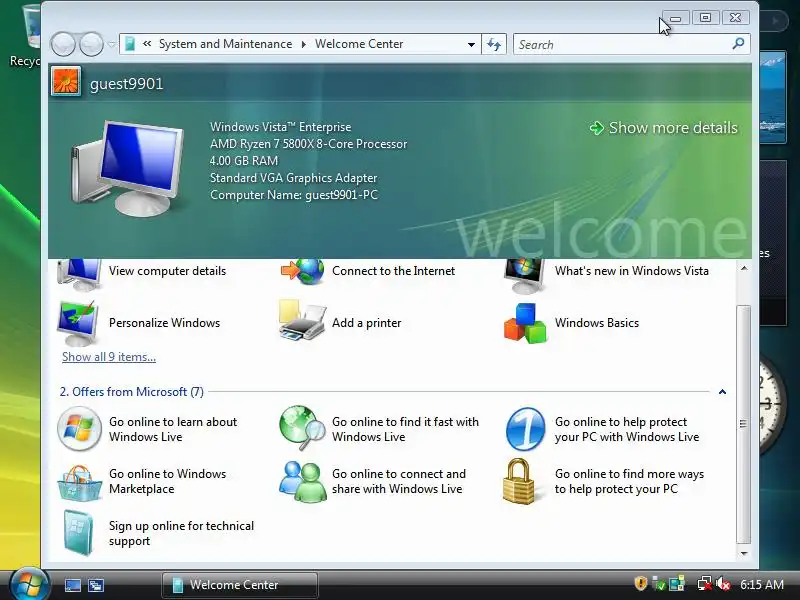
Task: Open the Personalize Windows icon
Action: pos(79,323)
